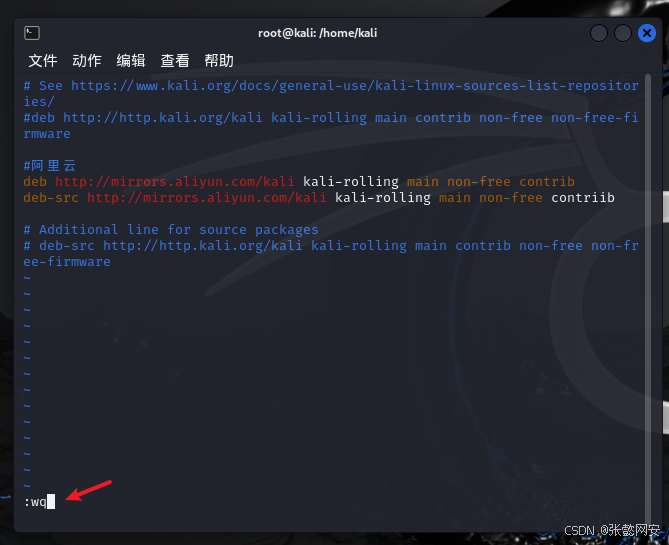
Task: Click the misspelled word contriib
Action: 583,198
